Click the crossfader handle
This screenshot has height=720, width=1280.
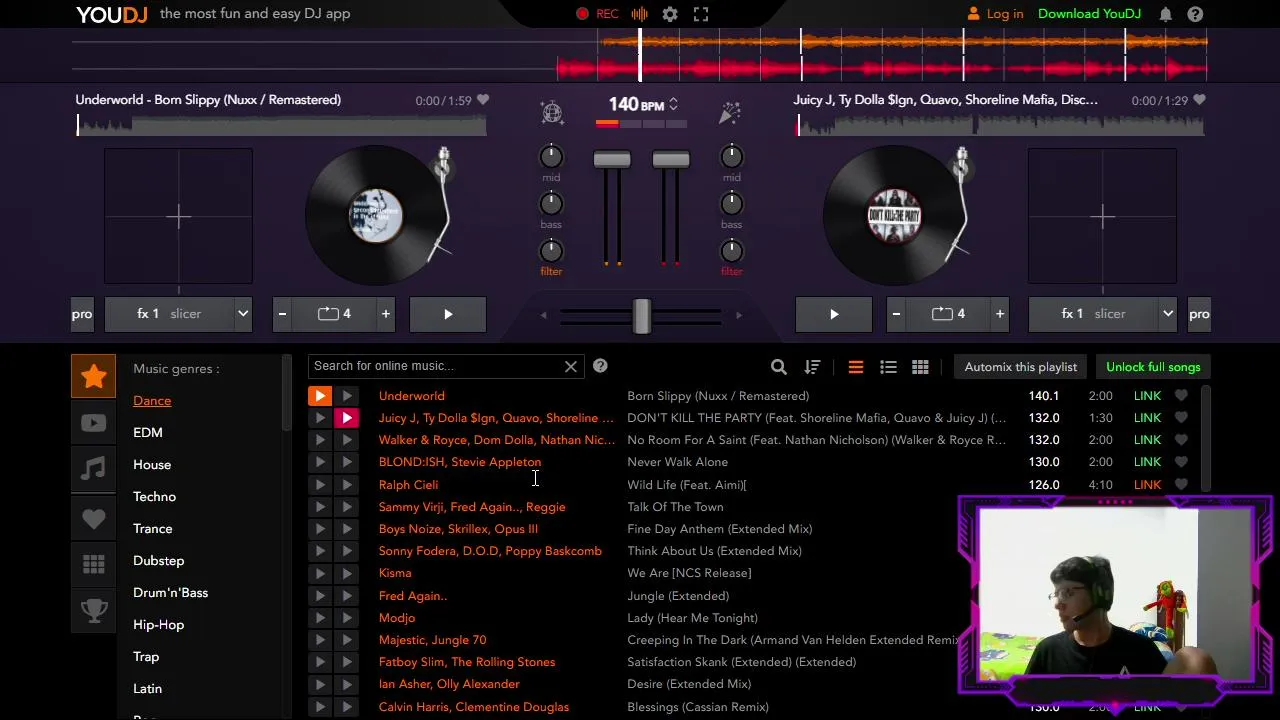pyautogui.click(x=641, y=315)
